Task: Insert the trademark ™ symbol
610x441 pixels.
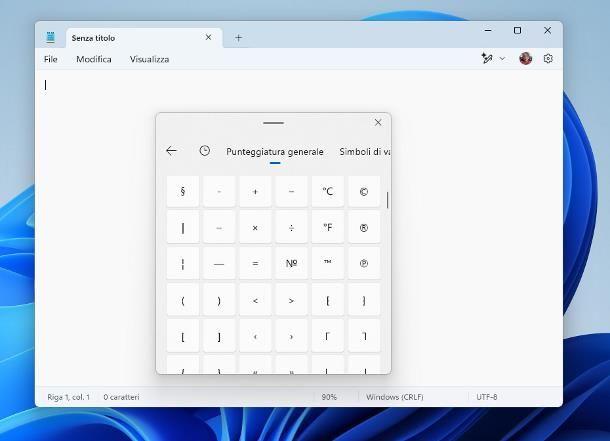Action: tap(328, 264)
